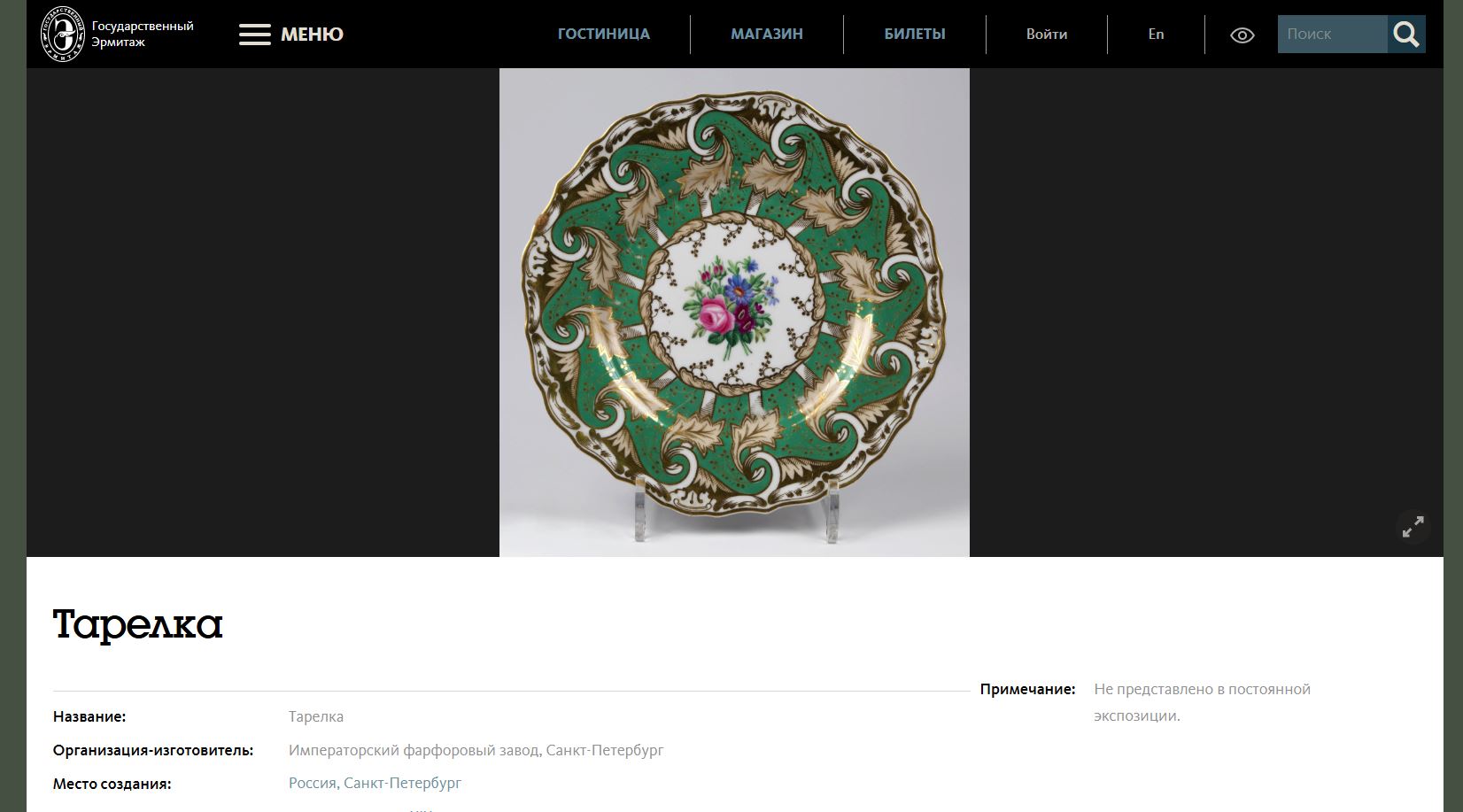Expand the plate image to fullscreen
This screenshot has height=812, width=1463.
[1413, 527]
